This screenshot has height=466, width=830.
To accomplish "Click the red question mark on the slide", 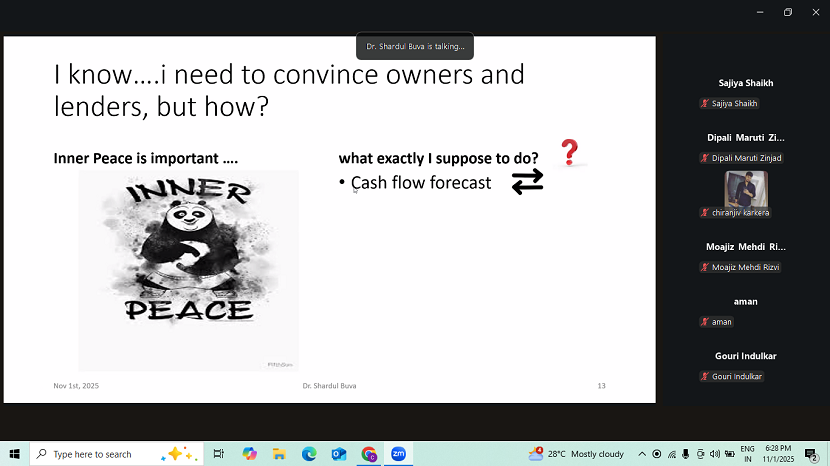I will coord(569,152).
